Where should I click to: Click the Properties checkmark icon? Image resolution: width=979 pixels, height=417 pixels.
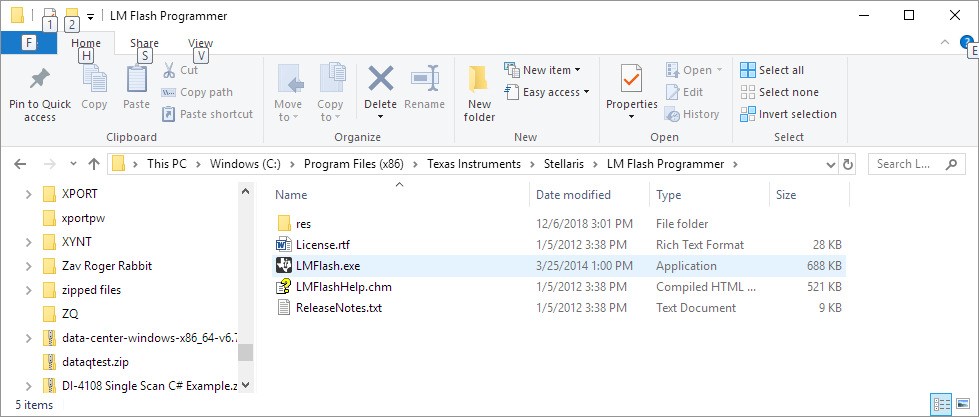631,79
